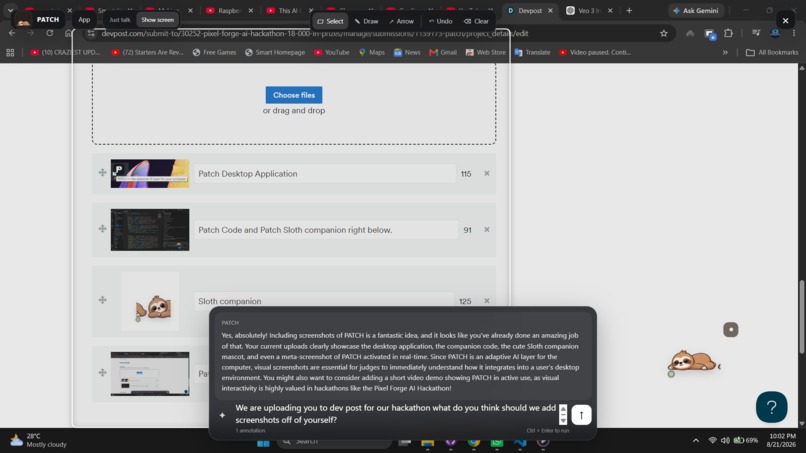Open the bottom Devpost page thumbnail
The image size is (806, 453).
point(150,373)
